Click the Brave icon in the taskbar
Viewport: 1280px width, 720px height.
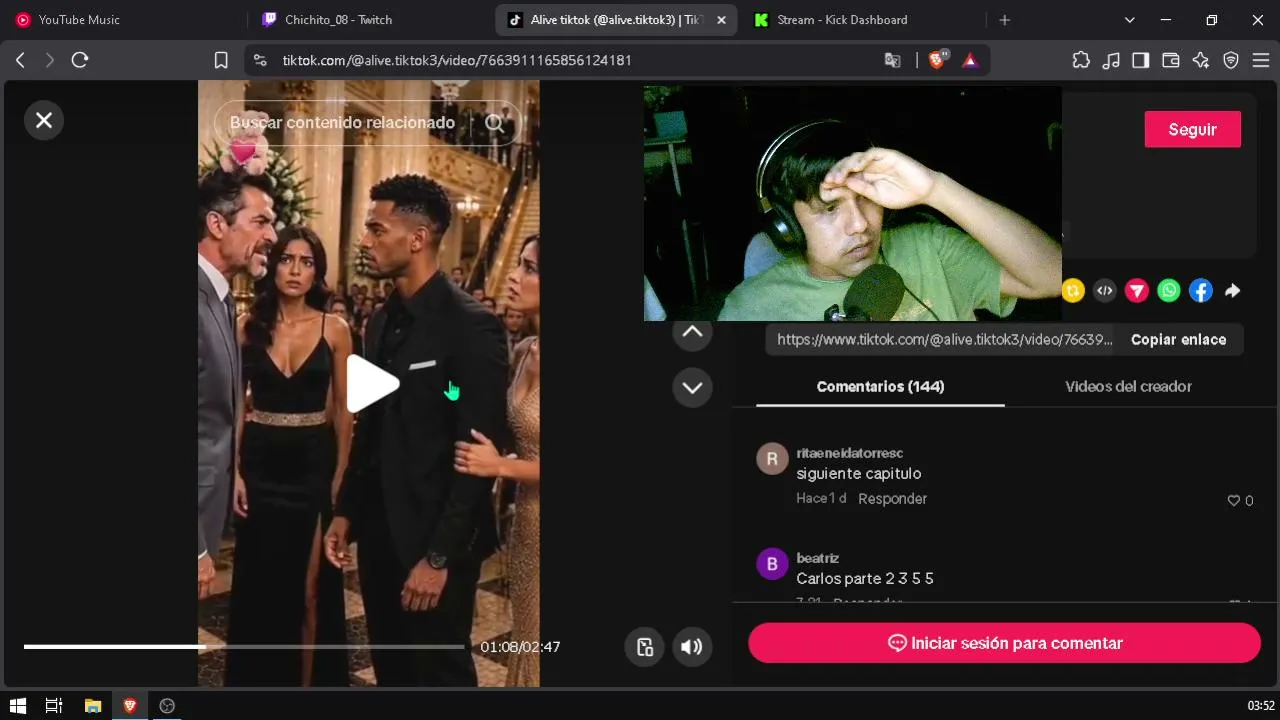point(129,705)
